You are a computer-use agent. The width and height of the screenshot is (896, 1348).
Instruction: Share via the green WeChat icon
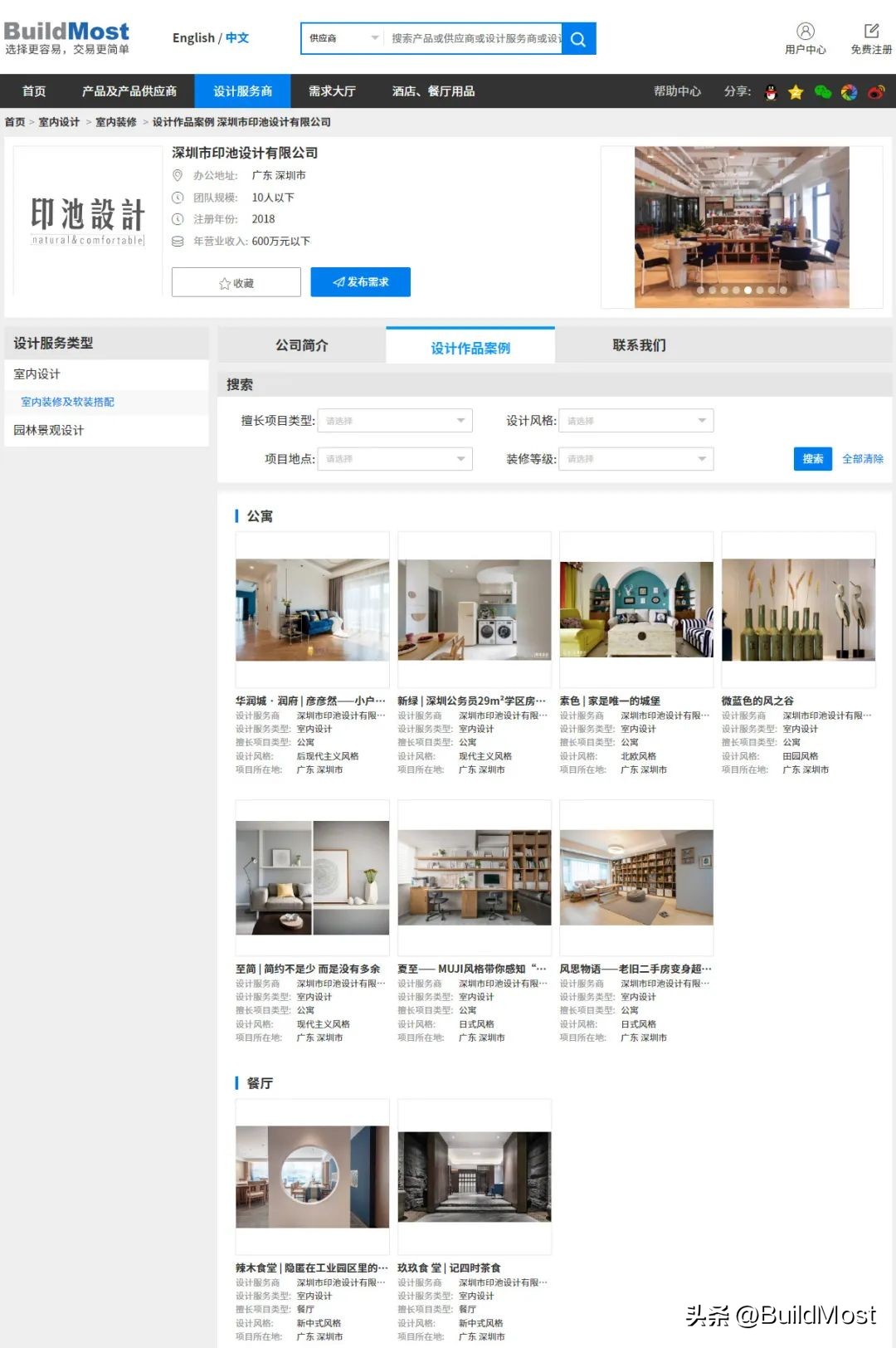click(822, 92)
